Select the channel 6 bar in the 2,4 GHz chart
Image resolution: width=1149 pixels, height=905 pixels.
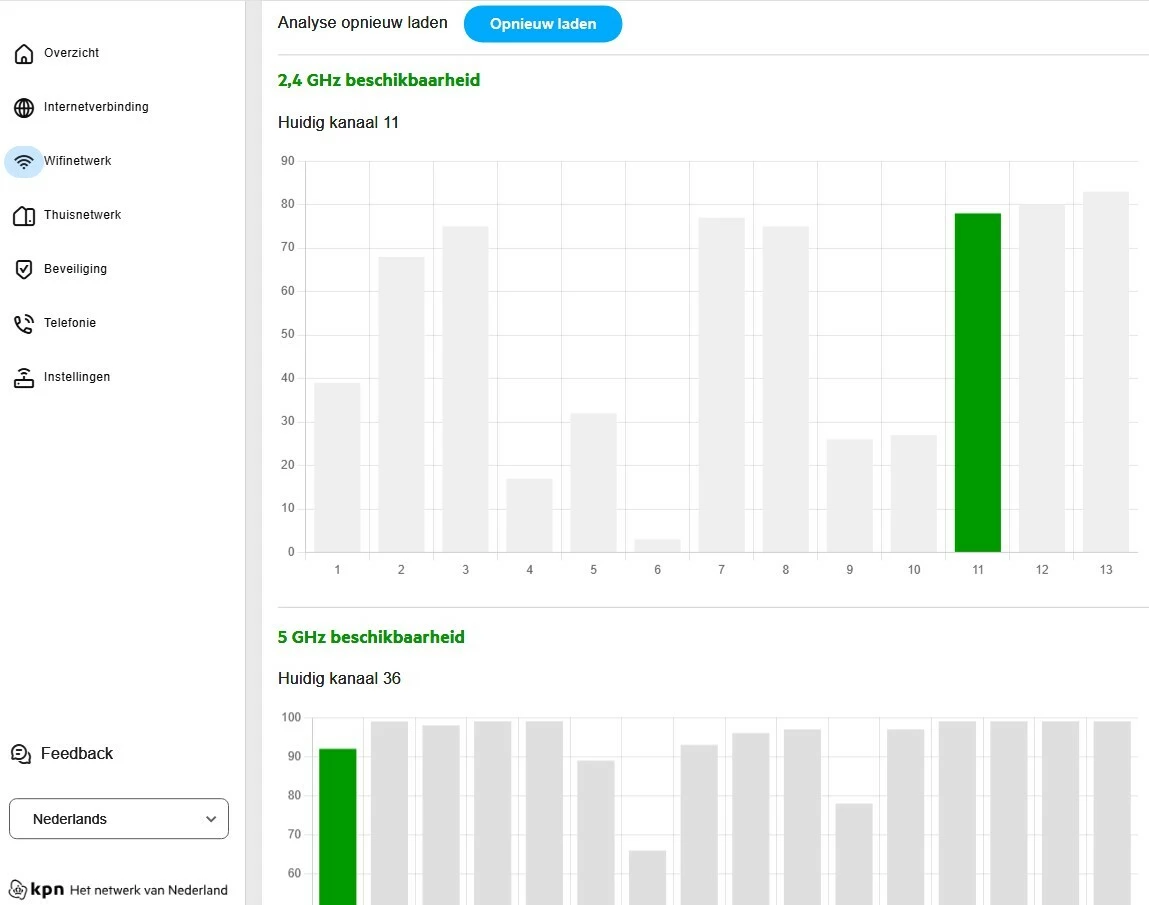(x=657, y=545)
